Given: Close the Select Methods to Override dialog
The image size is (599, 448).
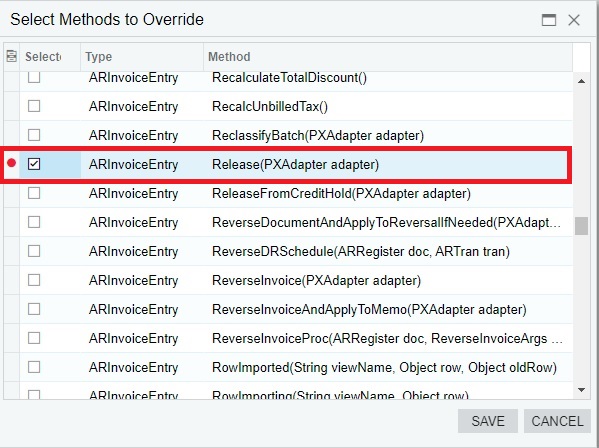Looking at the screenshot, I should [x=574, y=20].
